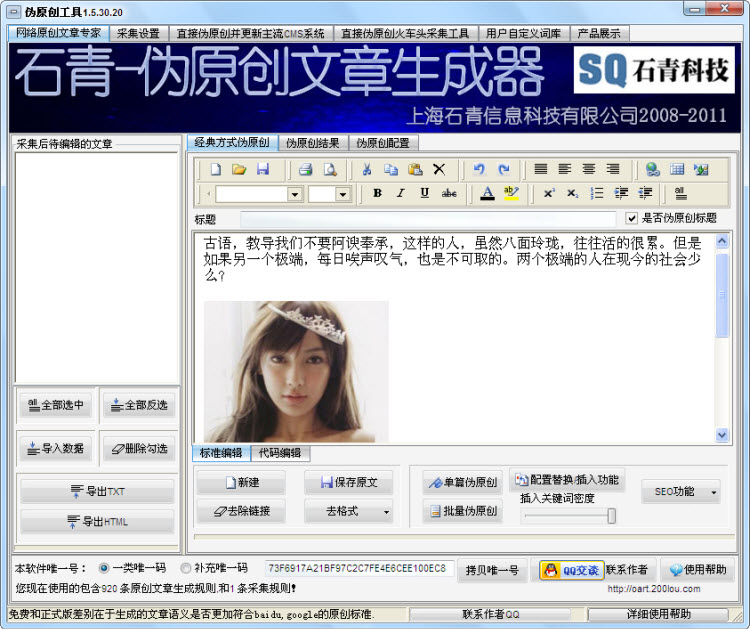Delete selection with the X icon
The height and width of the screenshot is (629, 750).
(439, 169)
